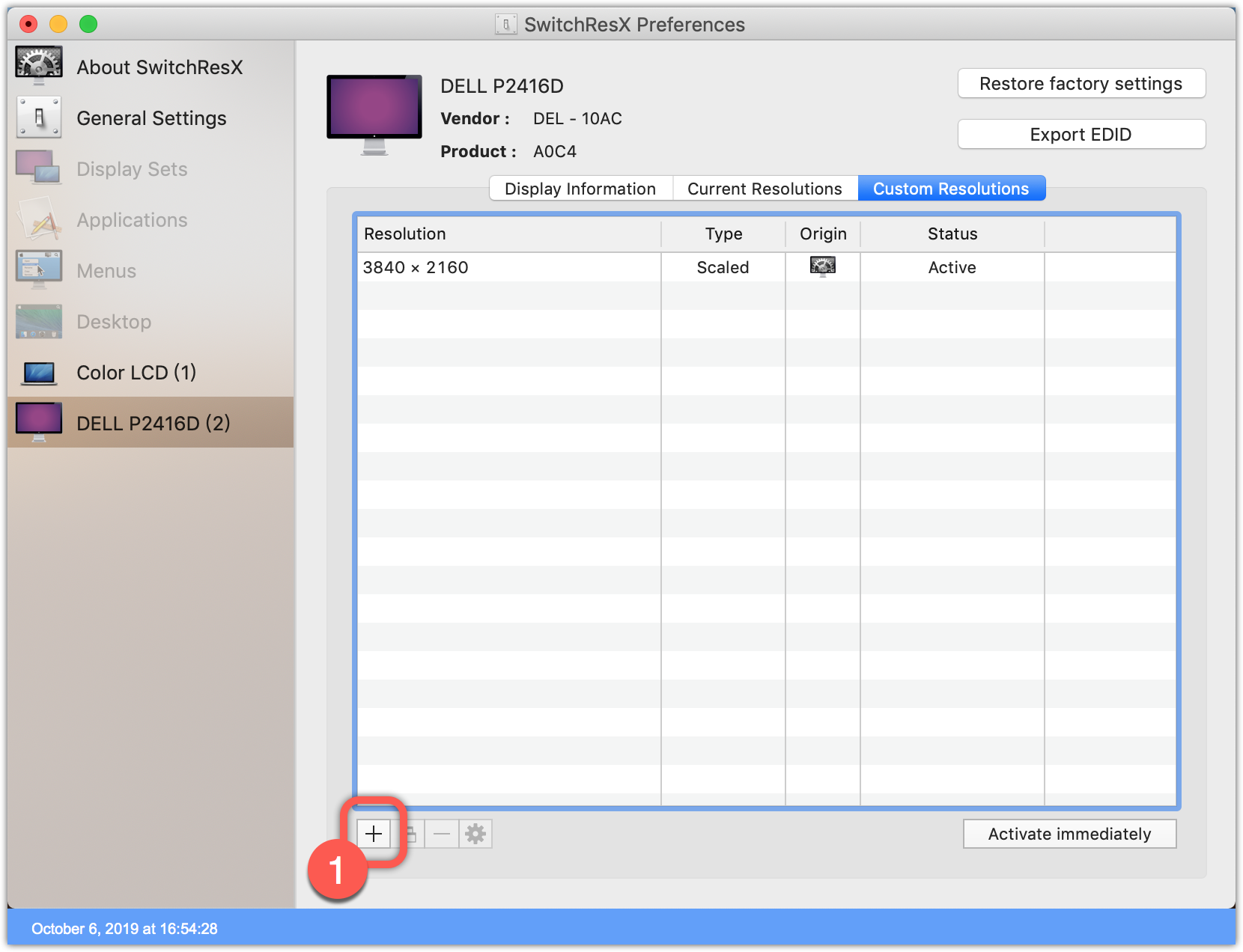The width and height of the screenshot is (1243, 952).
Task: Sort by the Type column header
Action: [723, 234]
